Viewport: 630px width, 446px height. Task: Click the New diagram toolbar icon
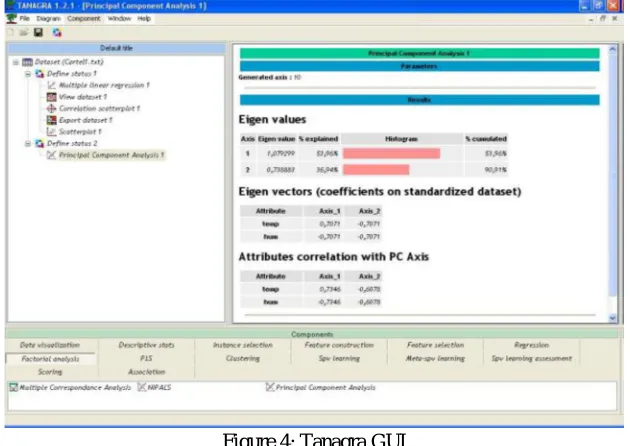11,33
